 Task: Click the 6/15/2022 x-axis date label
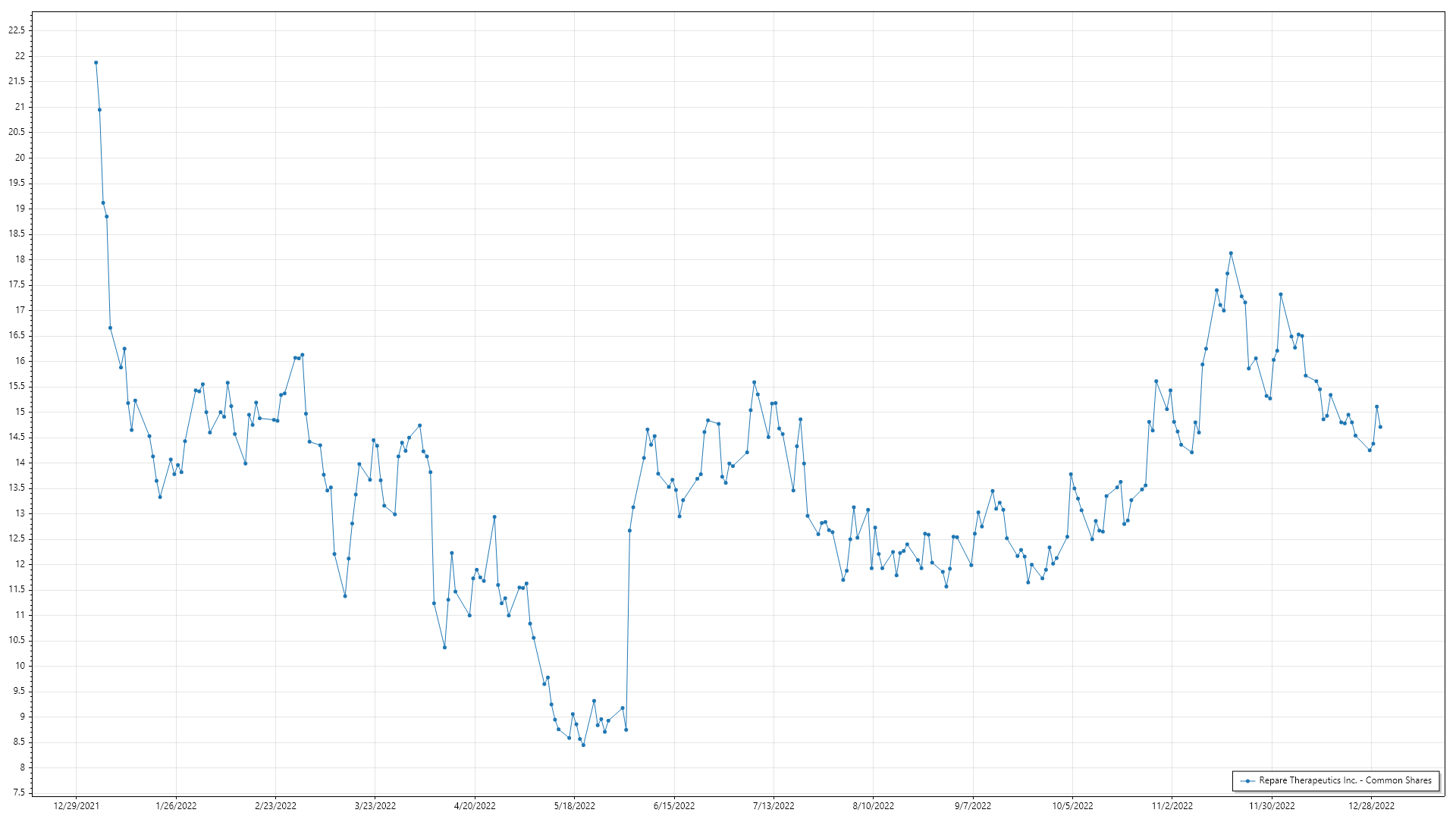tap(674, 805)
